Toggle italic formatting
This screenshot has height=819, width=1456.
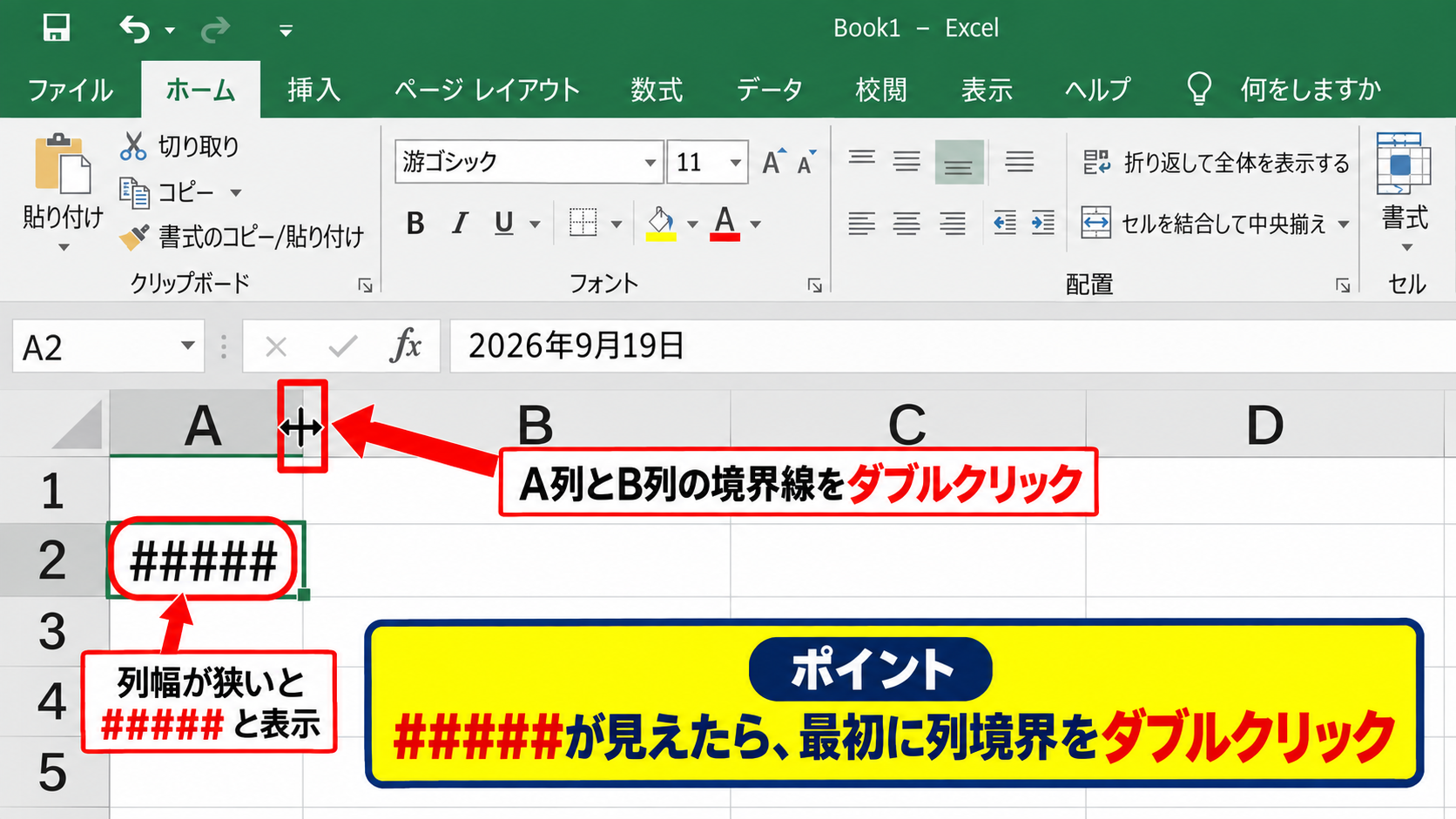click(460, 224)
